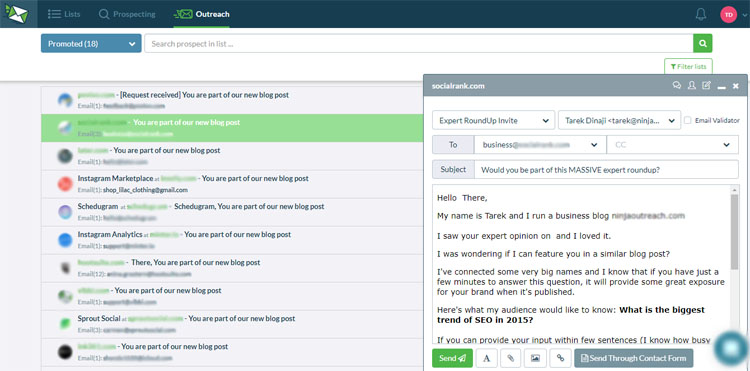
Task: Click the insert image icon
Action: (535, 358)
